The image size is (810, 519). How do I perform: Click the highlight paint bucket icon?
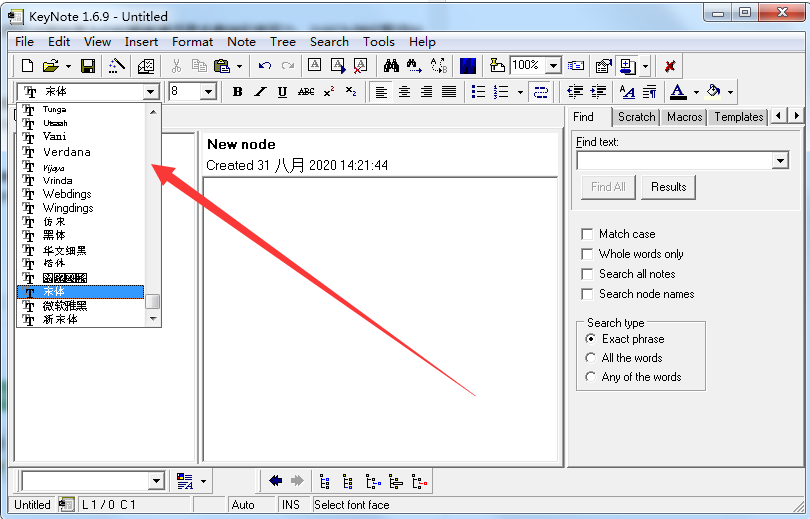click(x=713, y=92)
